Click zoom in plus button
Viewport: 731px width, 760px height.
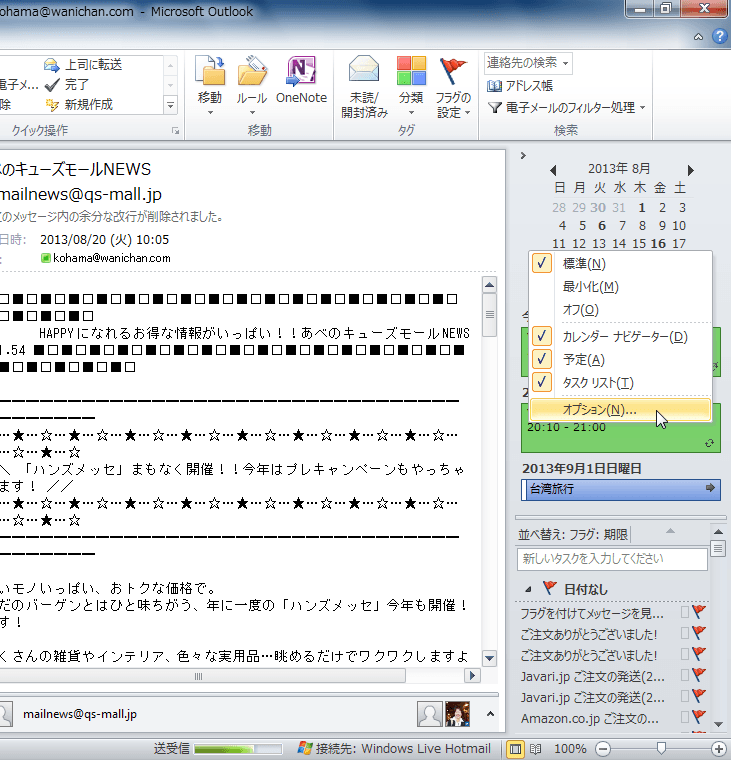pos(718,749)
